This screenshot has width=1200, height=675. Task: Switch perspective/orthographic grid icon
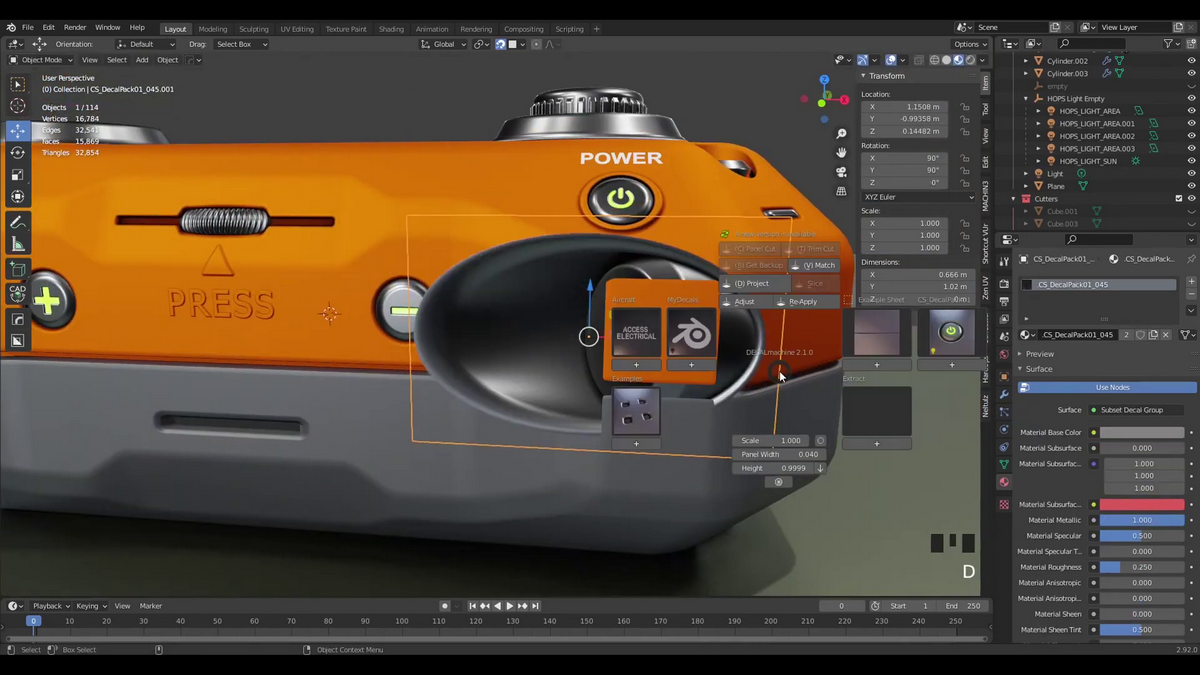(x=842, y=190)
